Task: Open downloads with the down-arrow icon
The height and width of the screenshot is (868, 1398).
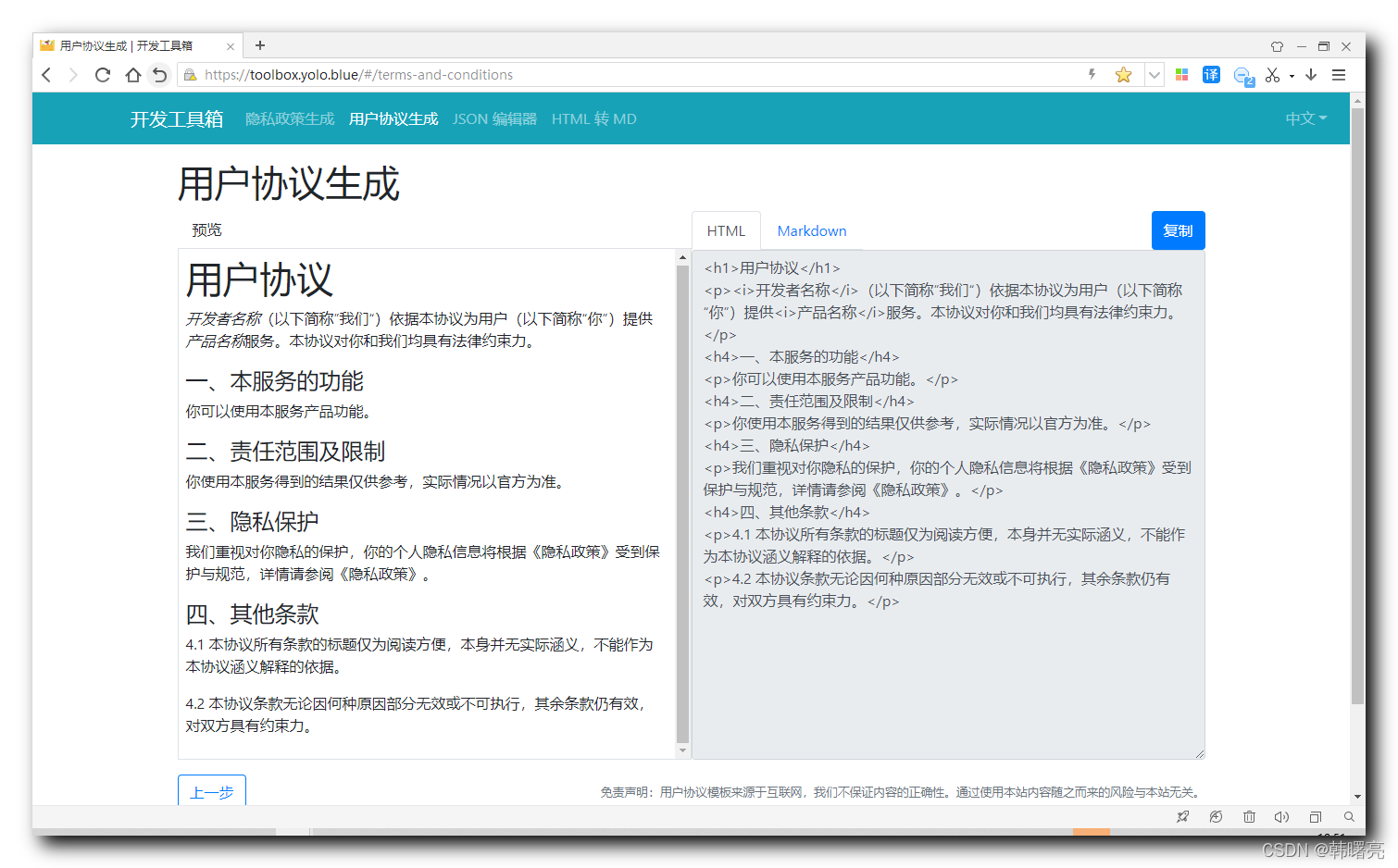Action: coord(1311,75)
